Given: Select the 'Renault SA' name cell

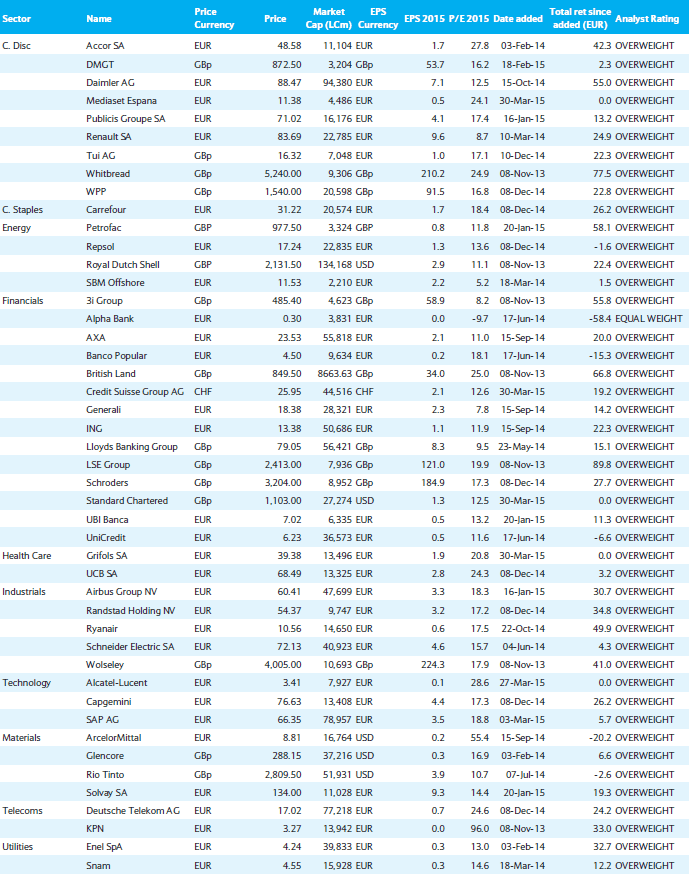Looking at the screenshot, I should click(109, 137).
